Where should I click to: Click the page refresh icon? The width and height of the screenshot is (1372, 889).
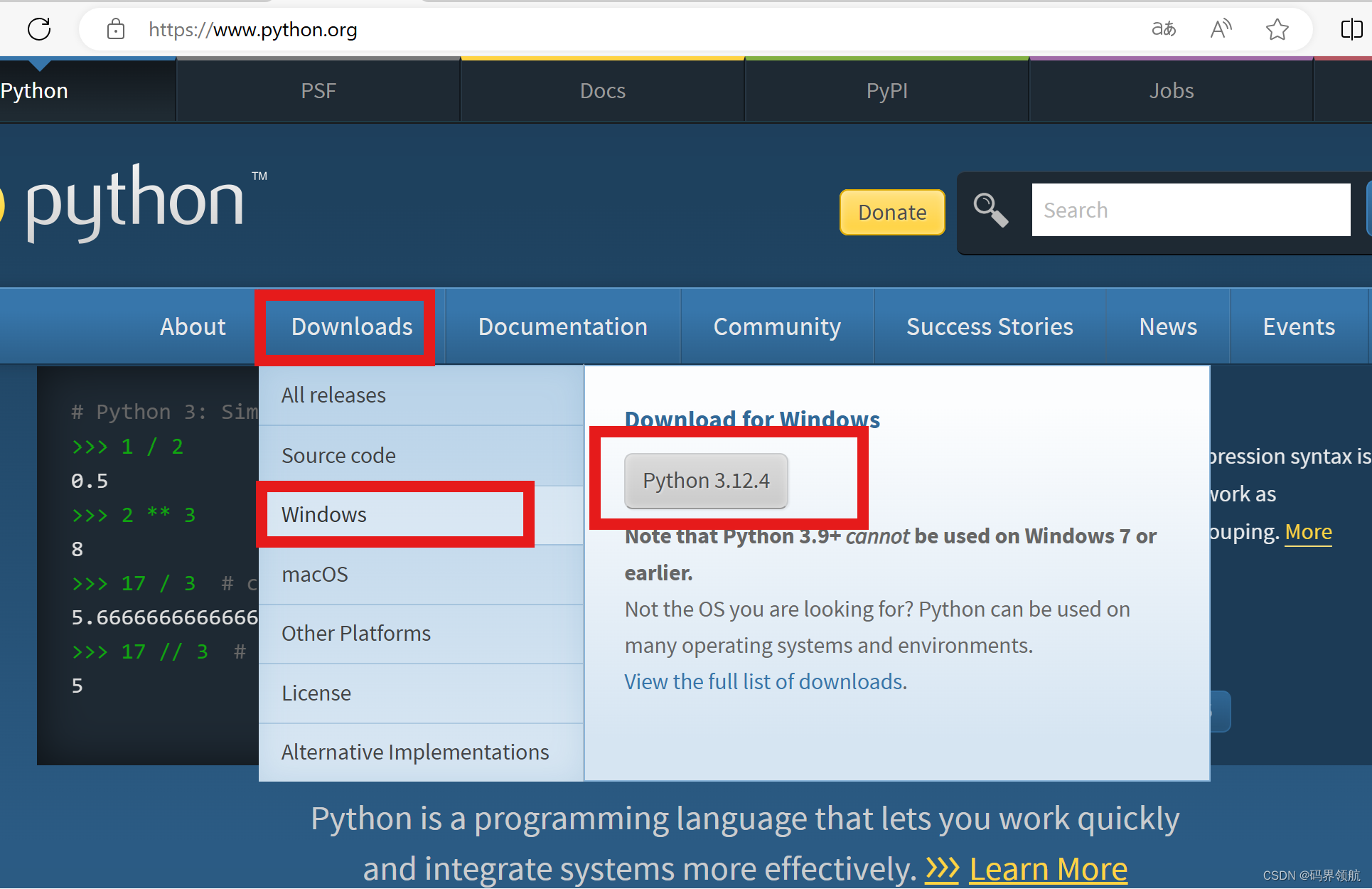tap(39, 29)
